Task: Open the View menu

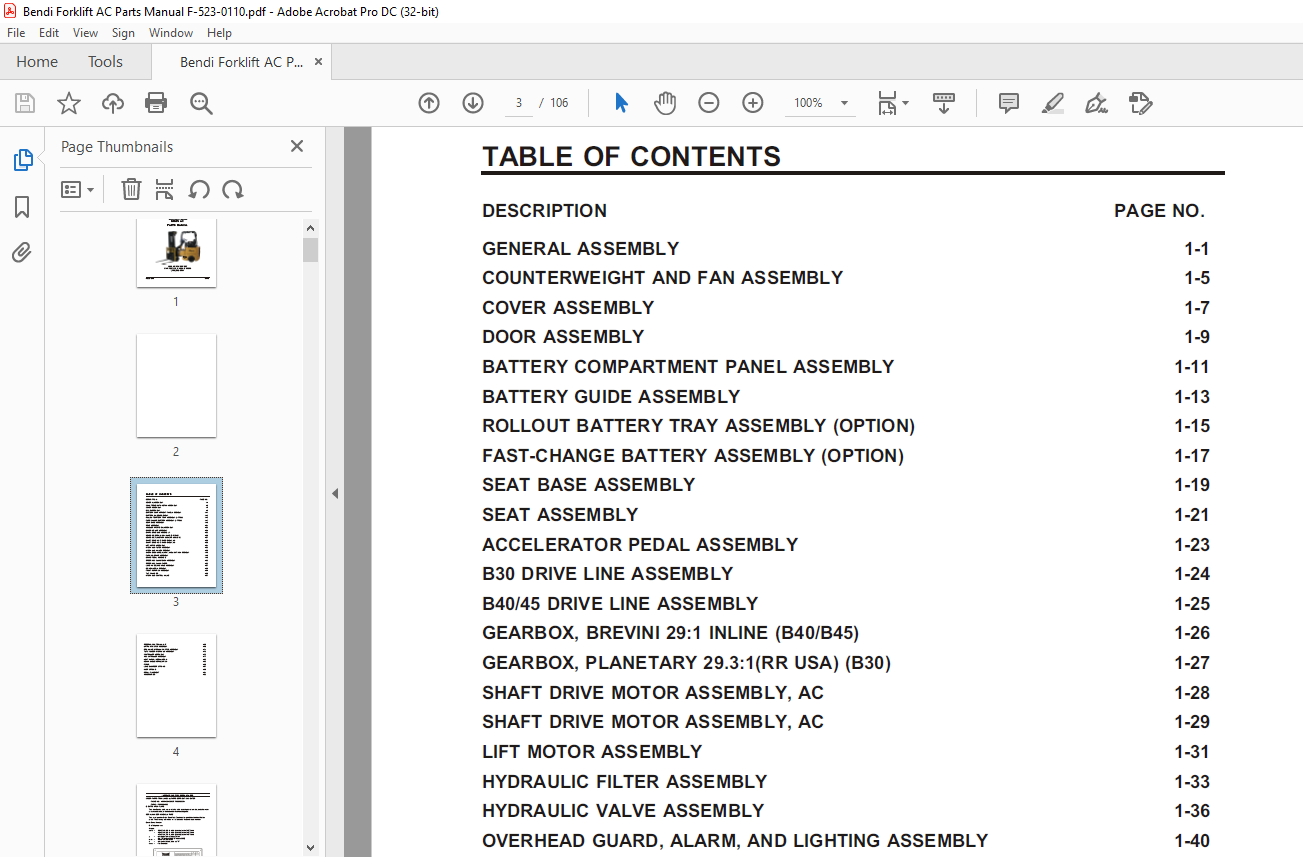Action: 86,33
